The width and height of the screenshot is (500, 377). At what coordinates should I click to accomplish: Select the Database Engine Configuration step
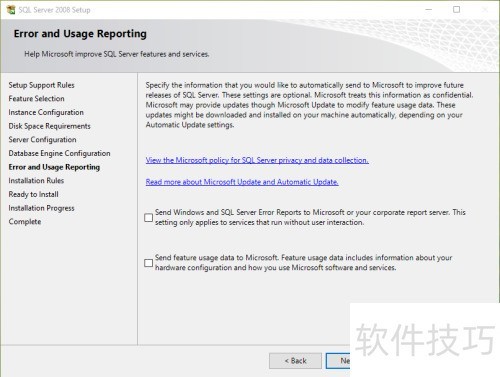point(59,153)
